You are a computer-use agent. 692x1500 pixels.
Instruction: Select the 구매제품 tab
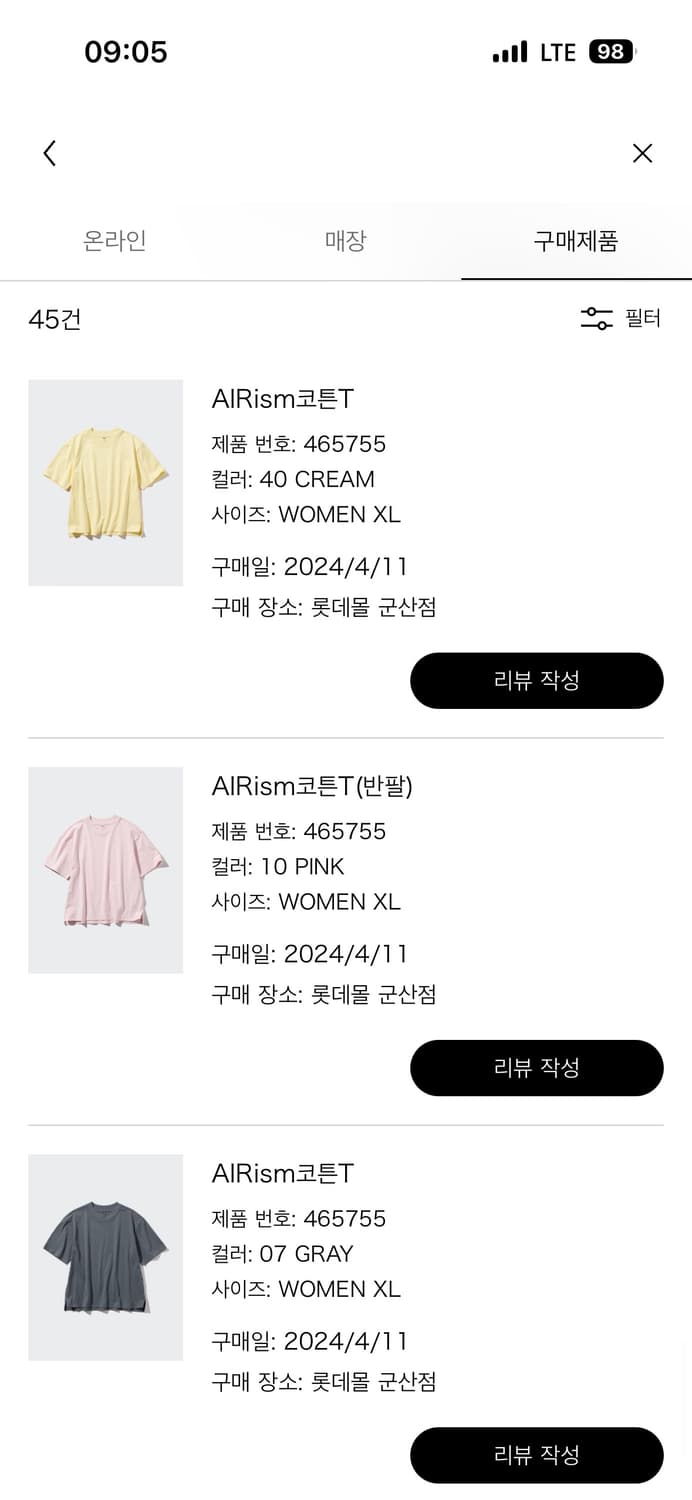(x=576, y=241)
